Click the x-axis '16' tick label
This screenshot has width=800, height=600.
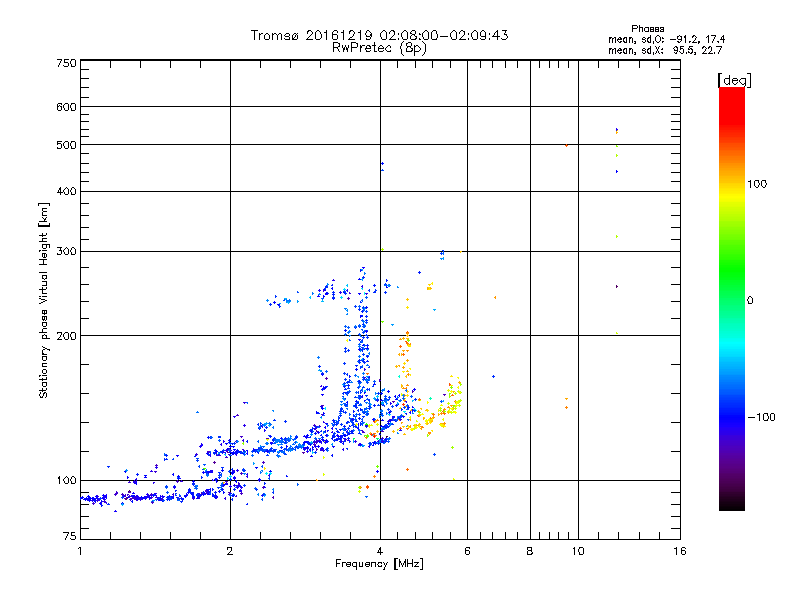pyautogui.click(x=680, y=551)
